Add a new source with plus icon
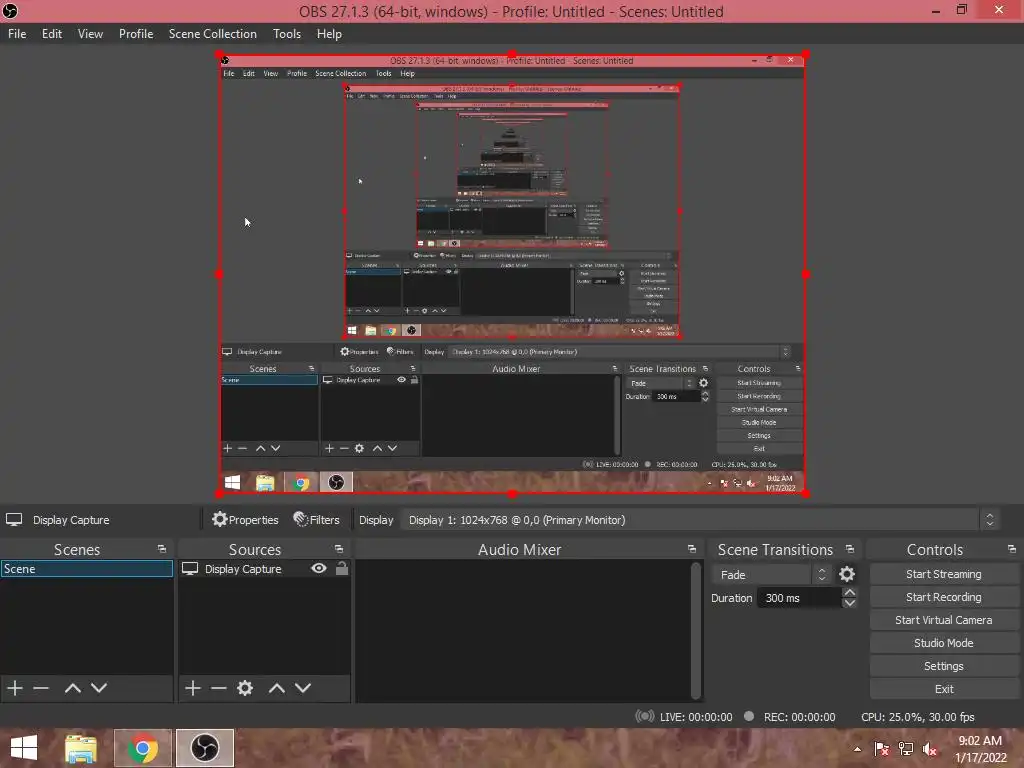 click(x=193, y=688)
